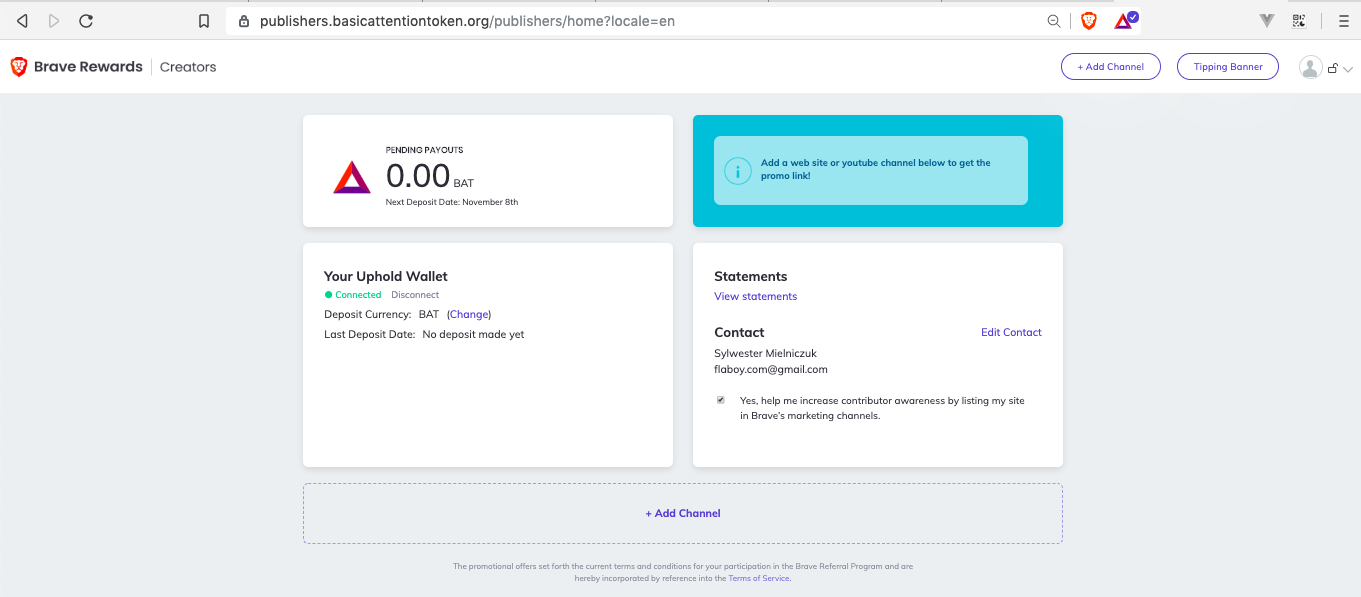This screenshot has width=1361, height=597.
Task: Click the Sylwester Mielniczuk name text
Action: point(765,353)
